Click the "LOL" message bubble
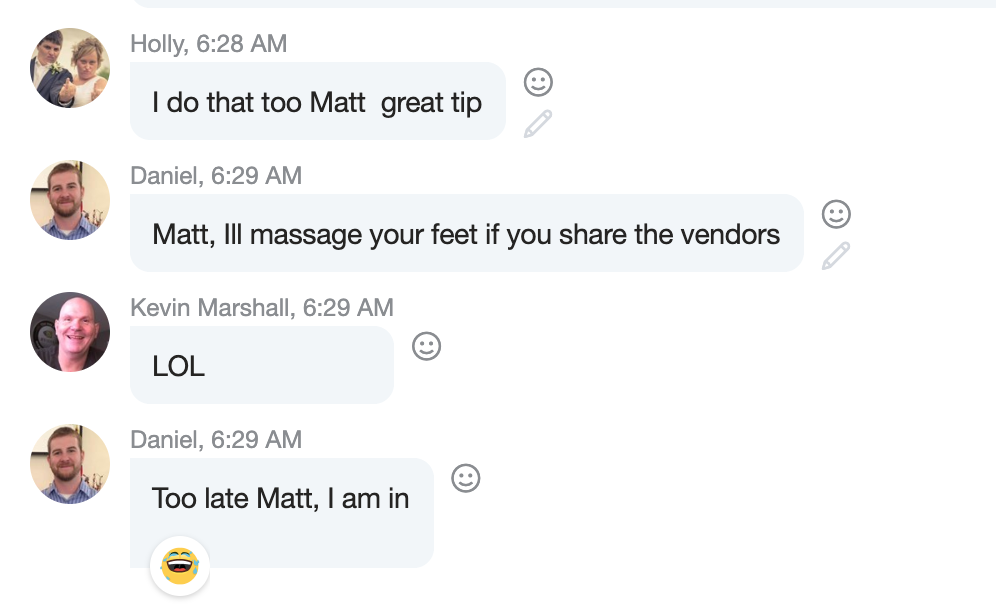This screenshot has width=996, height=606. point(261,366)
